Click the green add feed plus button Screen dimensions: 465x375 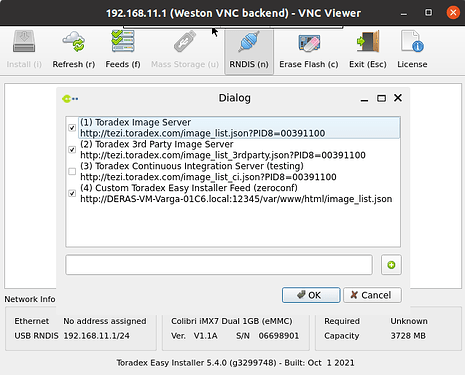391,265
